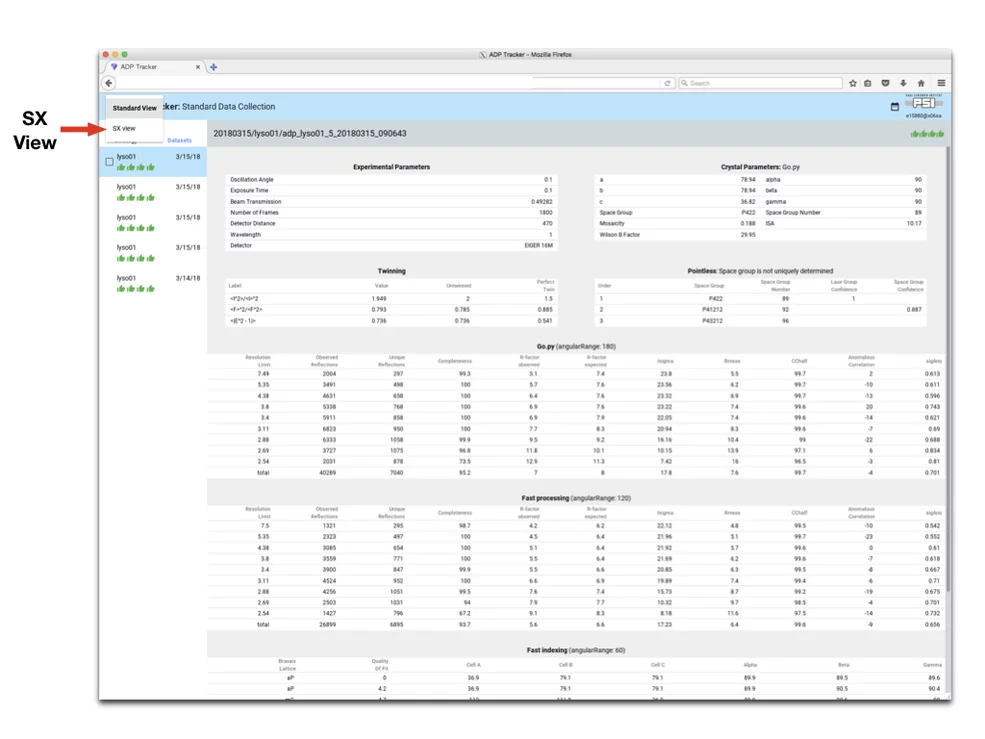Screen dimensions: 985x739
Task: Click the vertical scrollbar of results panel
Action: 948,370
